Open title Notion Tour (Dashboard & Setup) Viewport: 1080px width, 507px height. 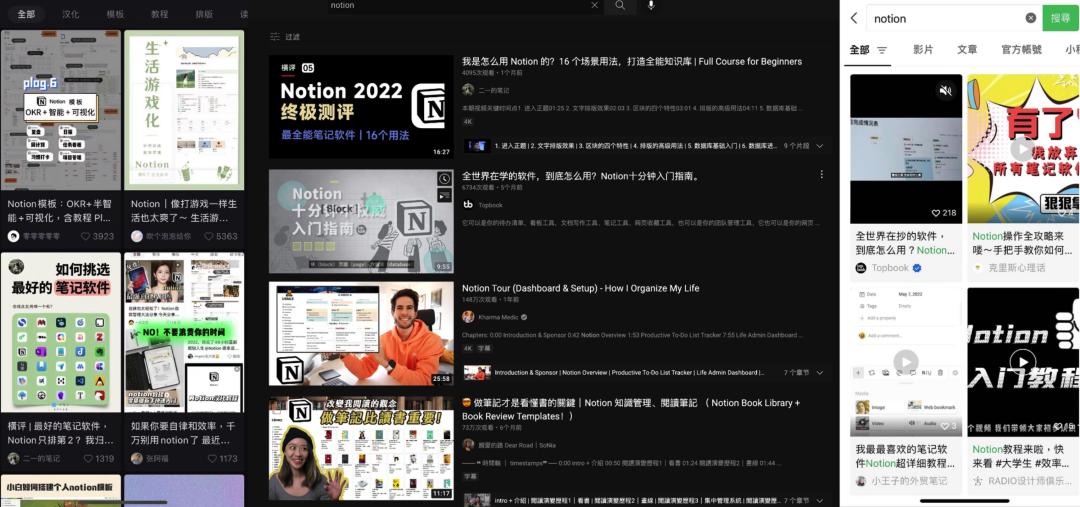[581, 288]
